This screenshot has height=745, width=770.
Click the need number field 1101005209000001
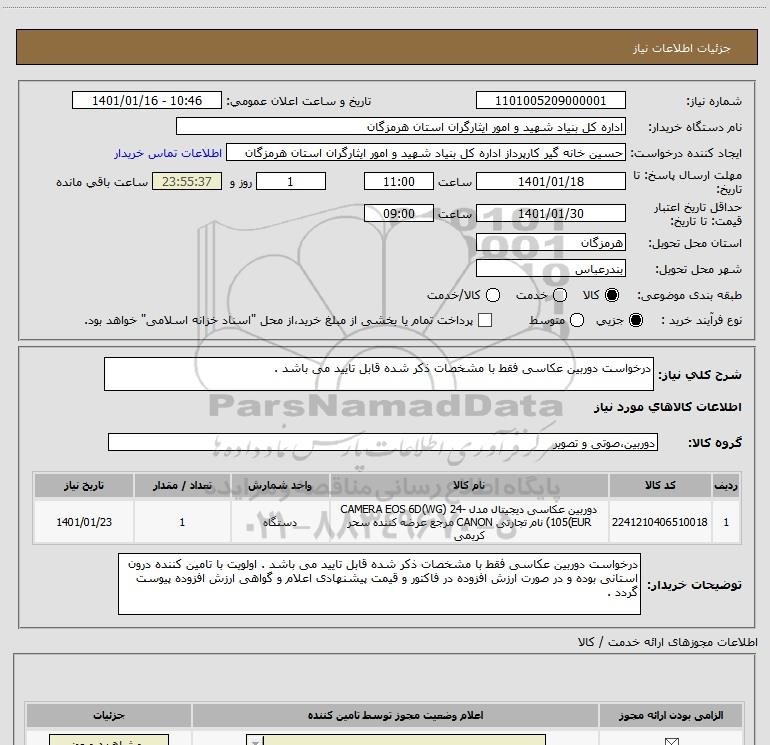550,100
